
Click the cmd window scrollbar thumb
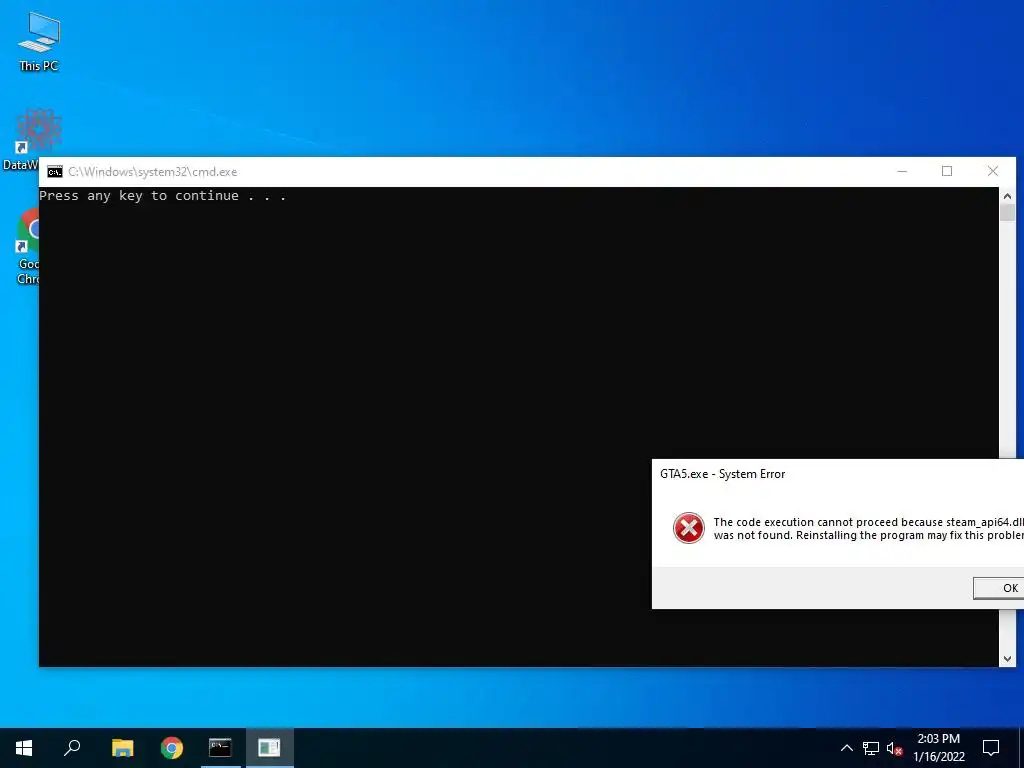tap(1007, 213)
